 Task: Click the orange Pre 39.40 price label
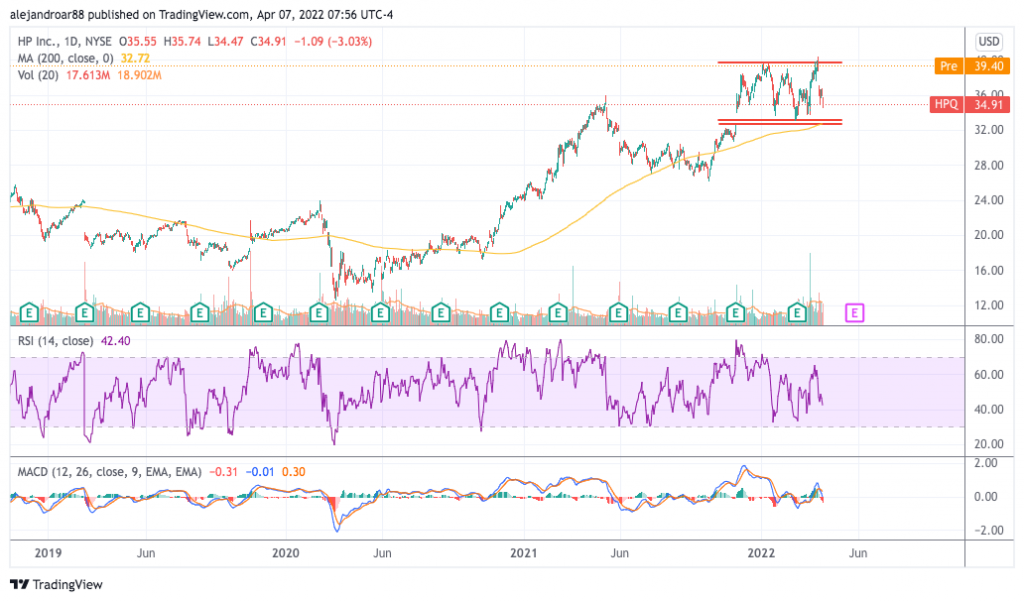tap(972, 66)
